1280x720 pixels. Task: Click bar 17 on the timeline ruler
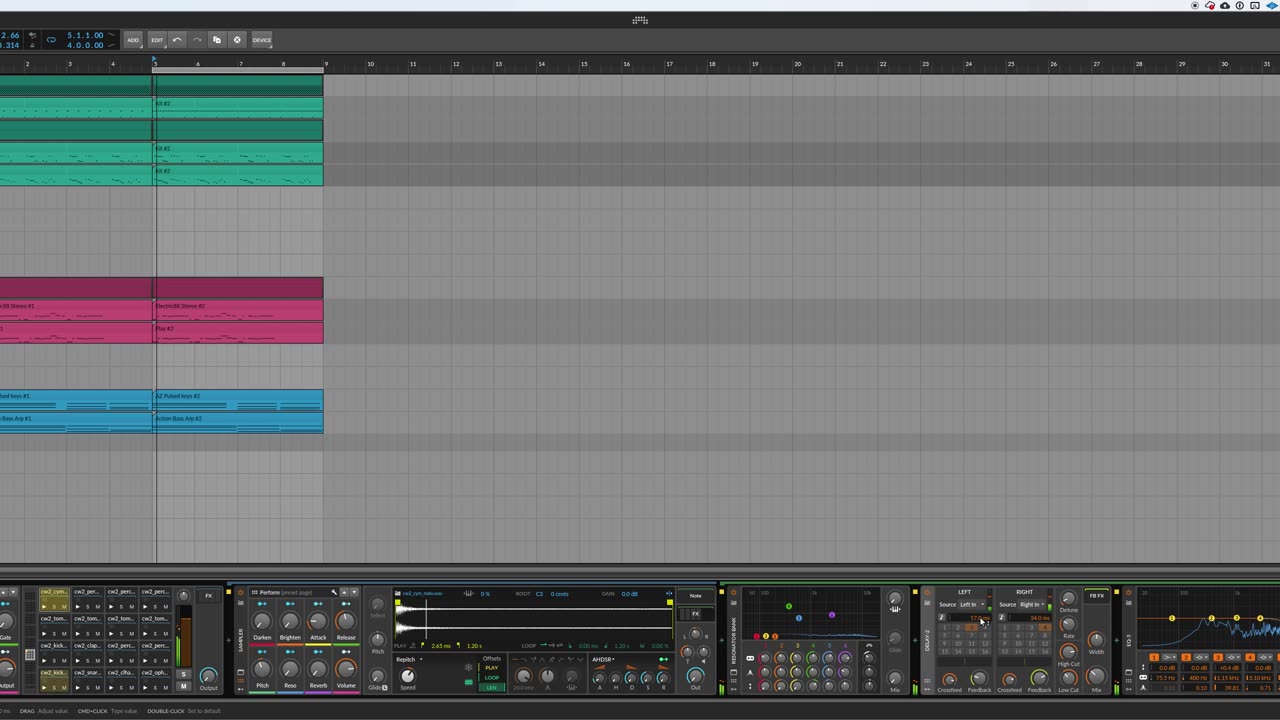669,64
